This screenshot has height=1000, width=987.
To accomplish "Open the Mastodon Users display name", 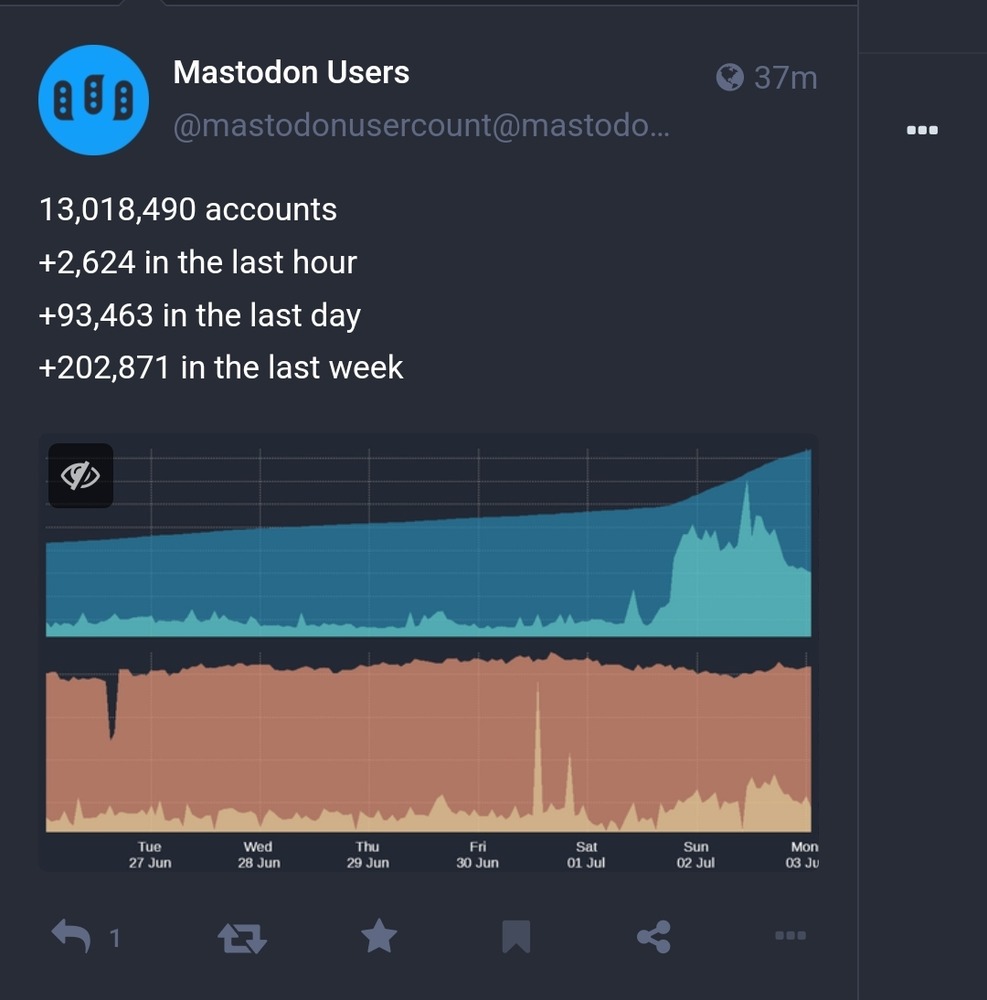I will click(x=291, y=72).
